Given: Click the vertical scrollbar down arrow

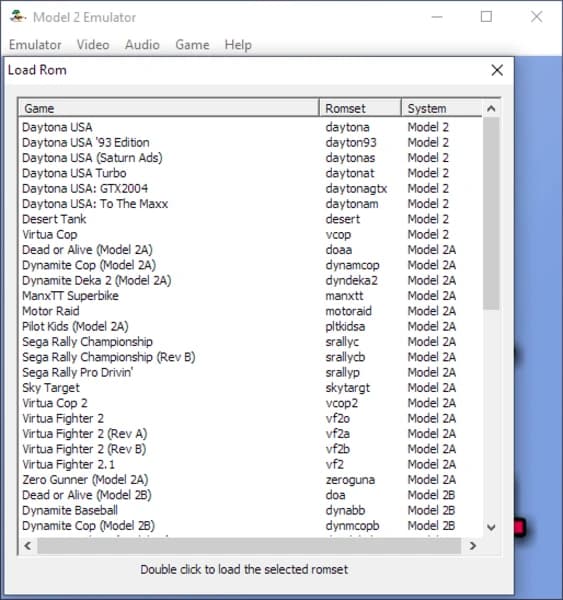Looking at the screenshot, I should [x=491, y=527].
